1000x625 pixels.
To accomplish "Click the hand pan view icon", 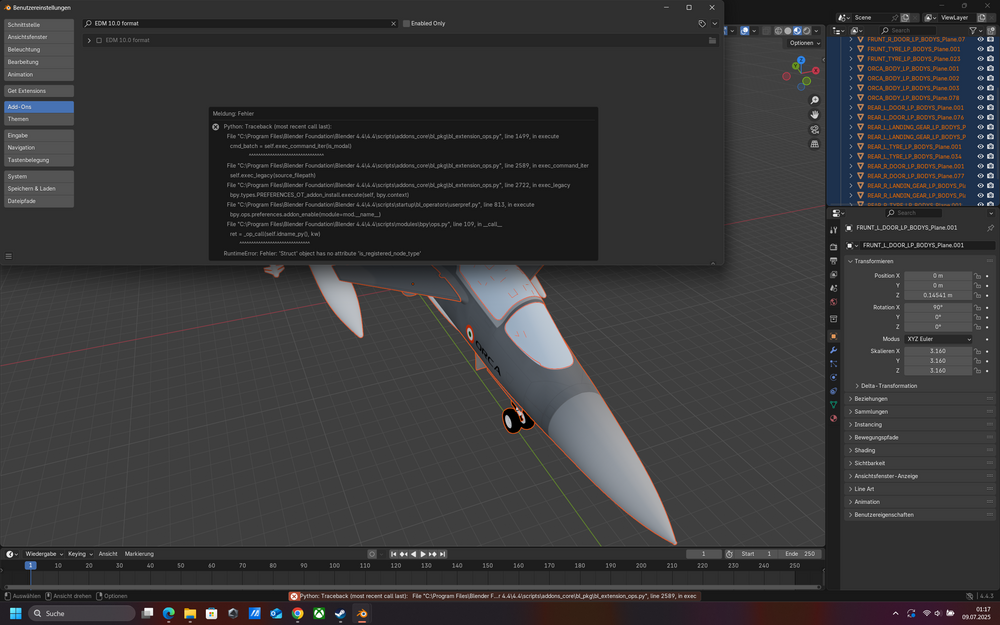I will tap(815, 114).
